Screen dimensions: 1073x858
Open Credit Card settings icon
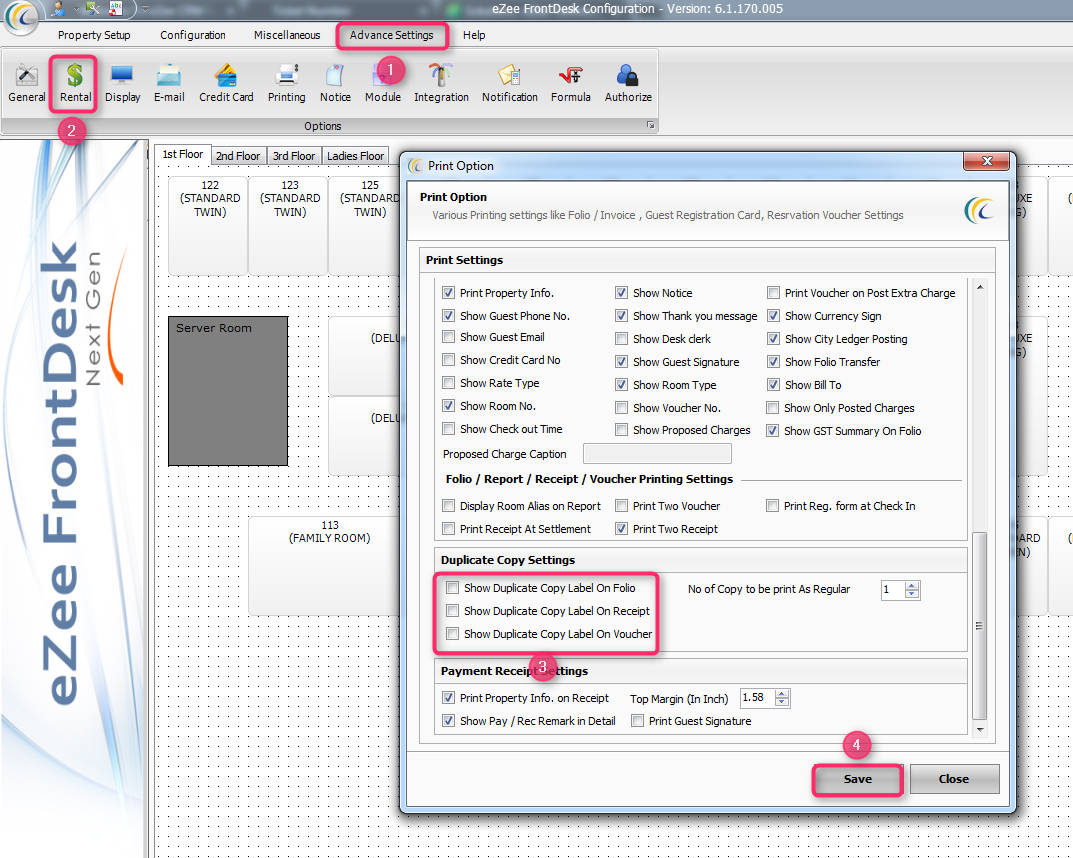(226, 83)
